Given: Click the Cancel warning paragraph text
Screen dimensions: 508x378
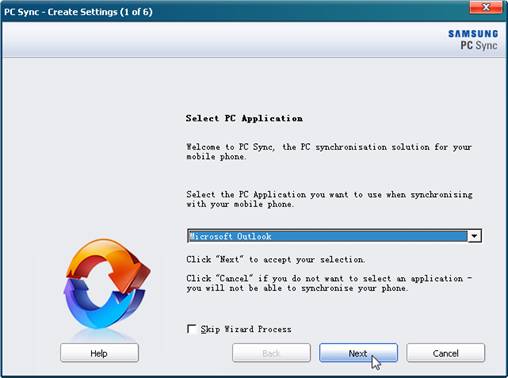Looking at the screenshot, I should tap(329, 283).
